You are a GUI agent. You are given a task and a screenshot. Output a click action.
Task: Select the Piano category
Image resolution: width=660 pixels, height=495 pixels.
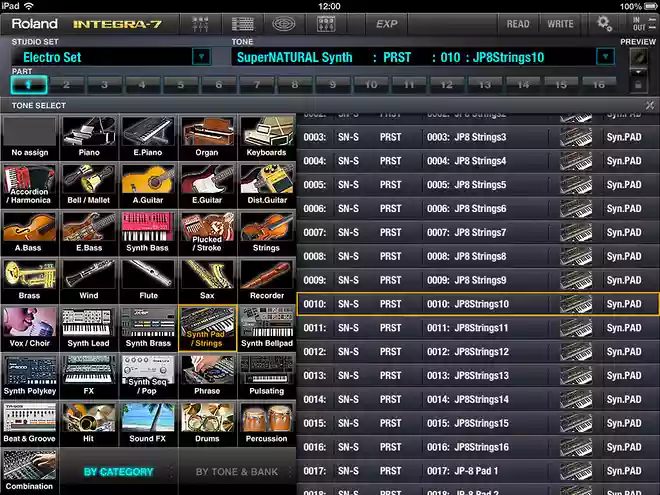[x=89, y=137]
